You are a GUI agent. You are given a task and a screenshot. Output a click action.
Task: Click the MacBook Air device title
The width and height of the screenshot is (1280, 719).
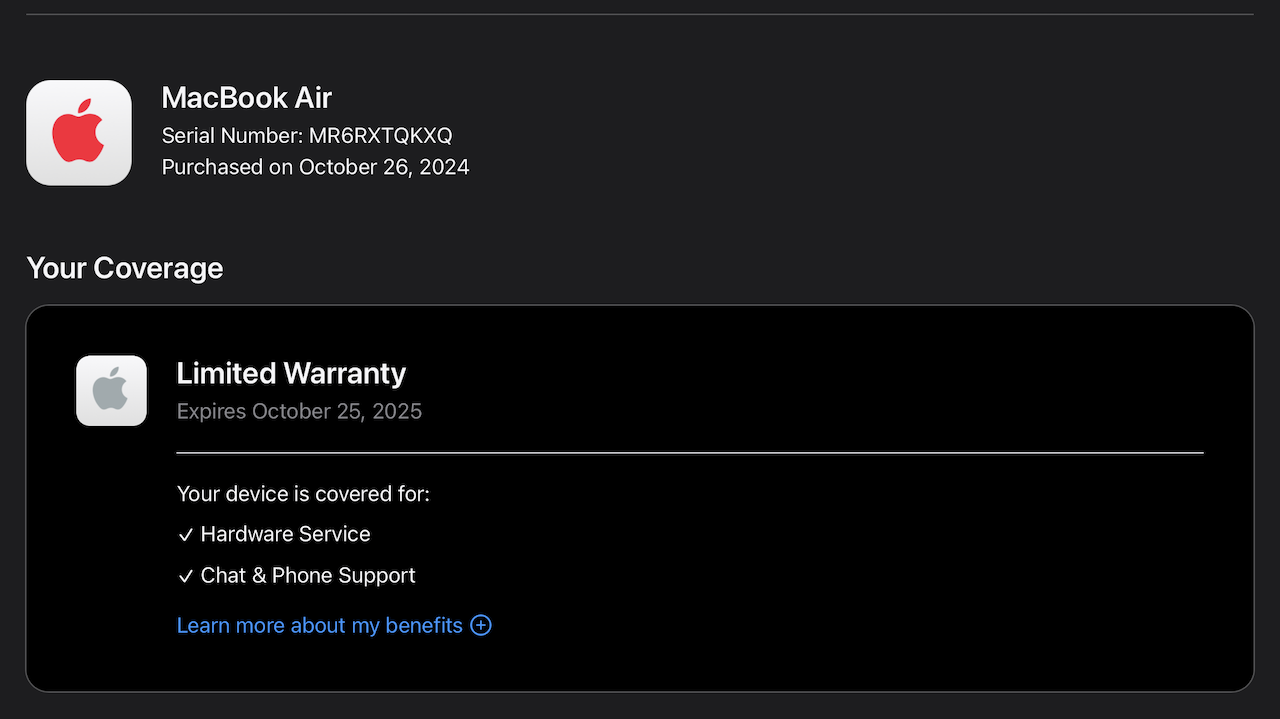coord(246,98)
